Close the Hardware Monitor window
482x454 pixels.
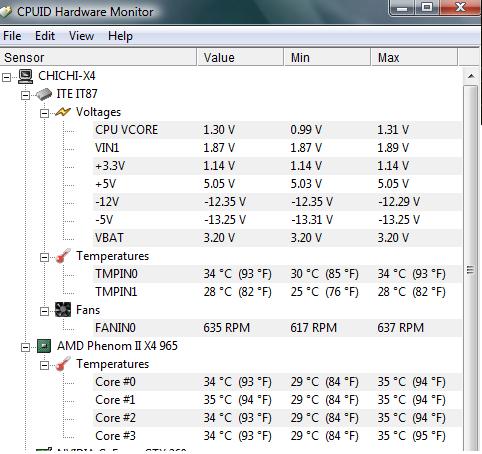[461, 7]
